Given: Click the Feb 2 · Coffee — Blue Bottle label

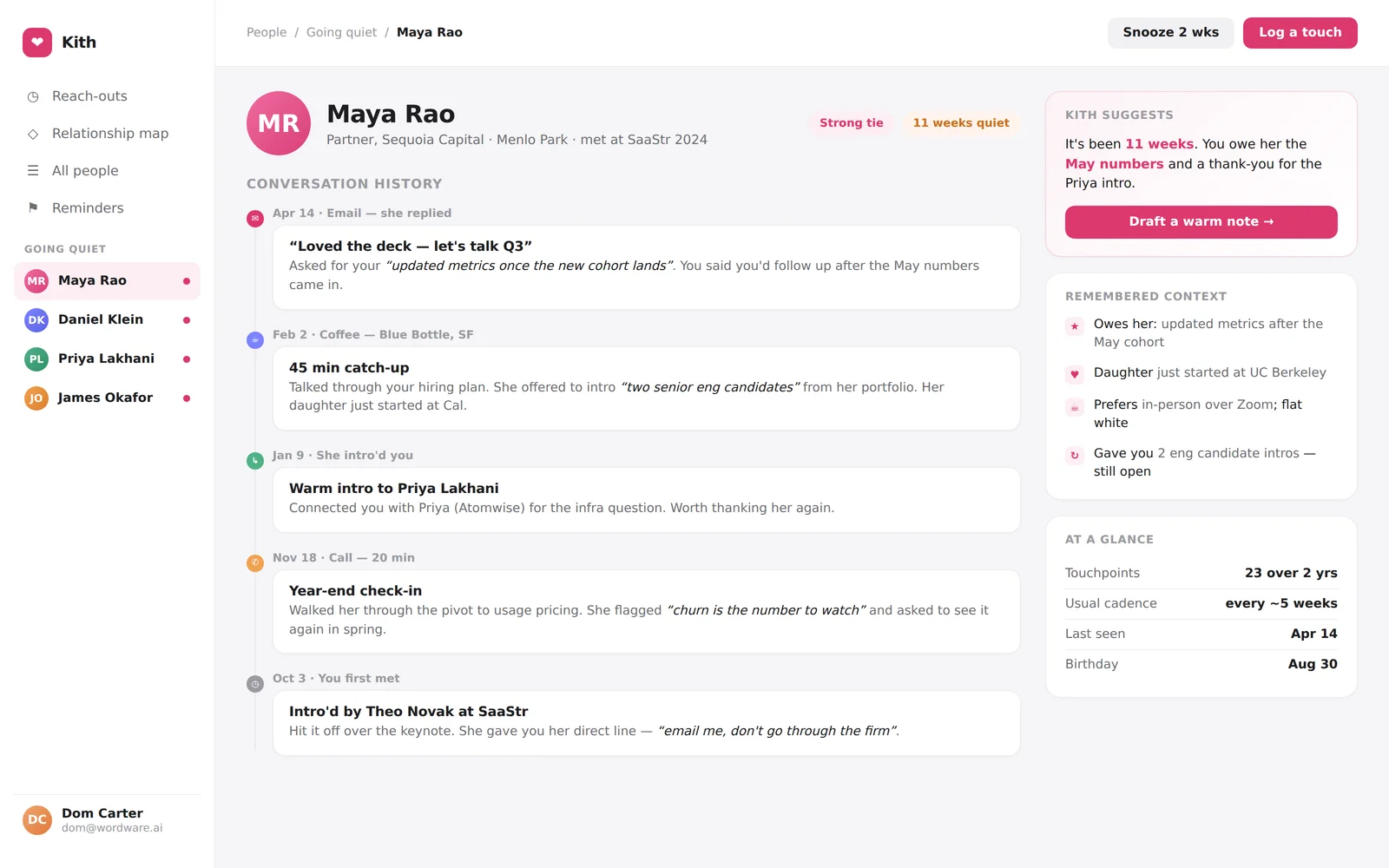Looking at the screenshot, I should 373,335.
